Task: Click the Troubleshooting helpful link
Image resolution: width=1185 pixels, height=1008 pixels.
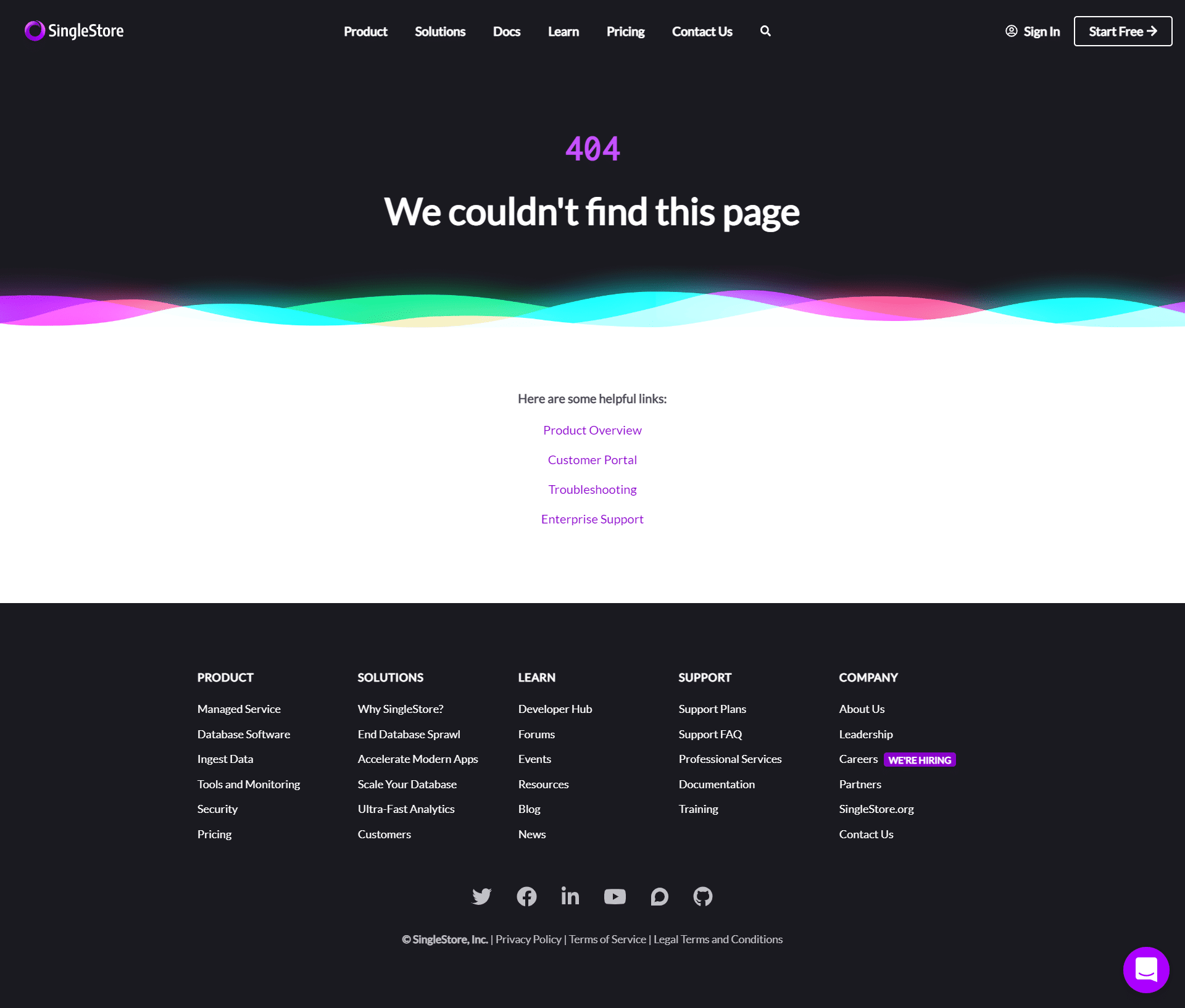Action: (x=592, y=489)
